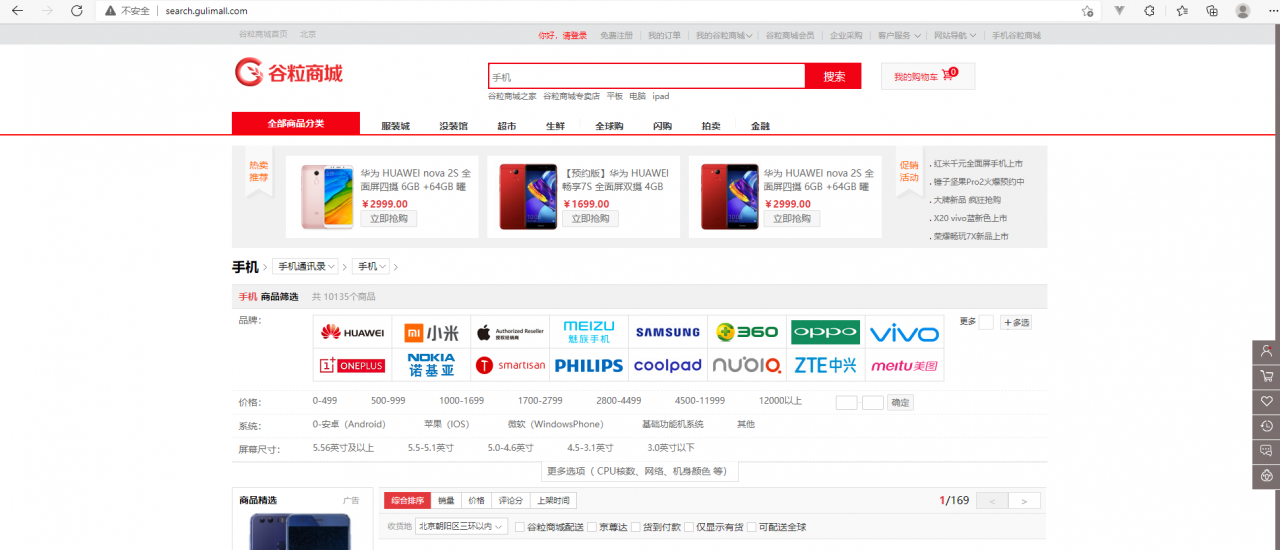Filter by 360 brand logo
Screen dimensions: 1280x550
tap(747, 333)
